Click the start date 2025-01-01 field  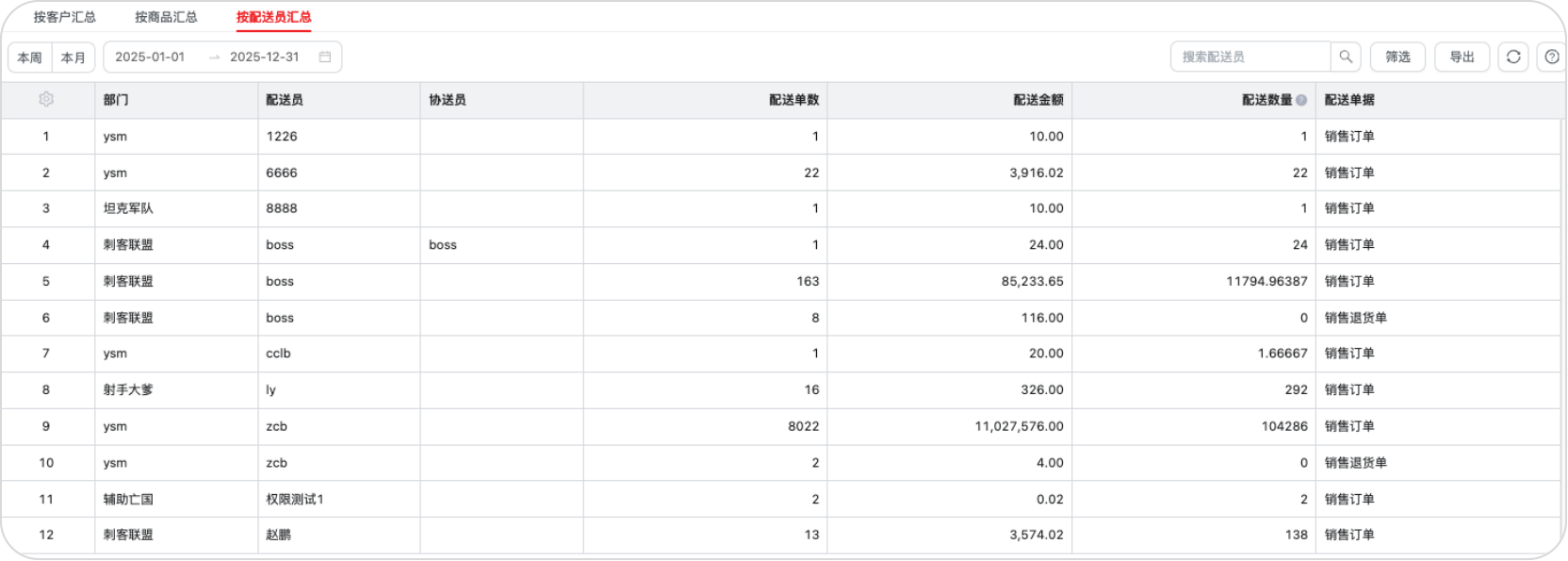pos(150,57)
